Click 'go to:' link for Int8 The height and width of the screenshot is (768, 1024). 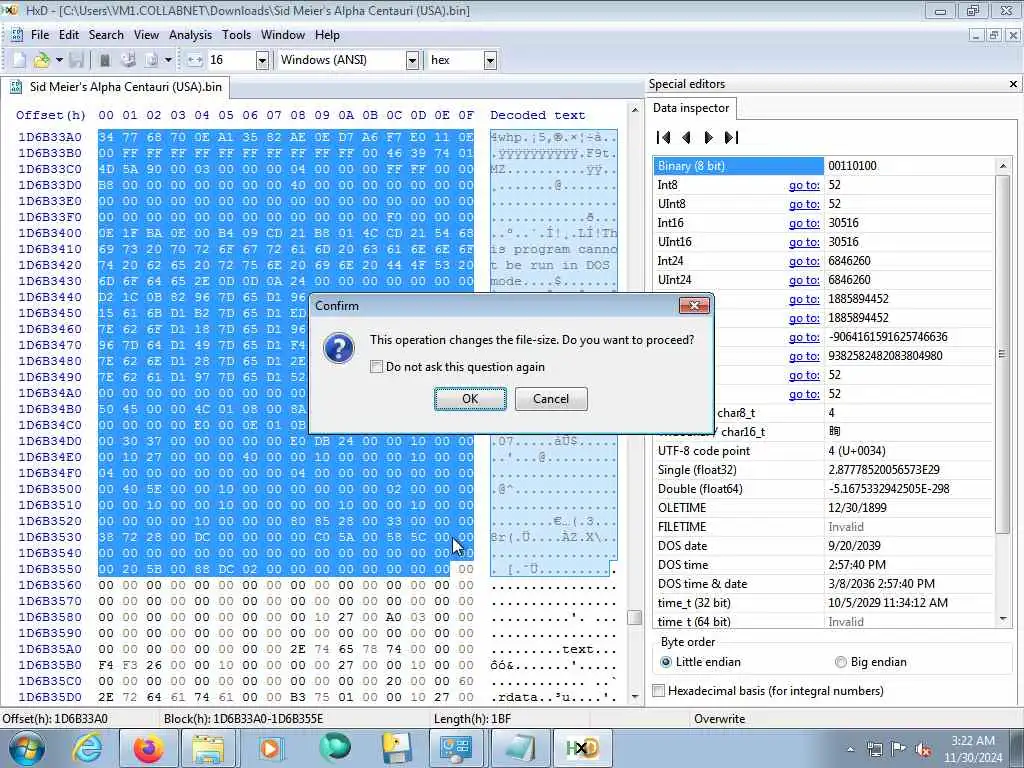[x=804, y=185]
